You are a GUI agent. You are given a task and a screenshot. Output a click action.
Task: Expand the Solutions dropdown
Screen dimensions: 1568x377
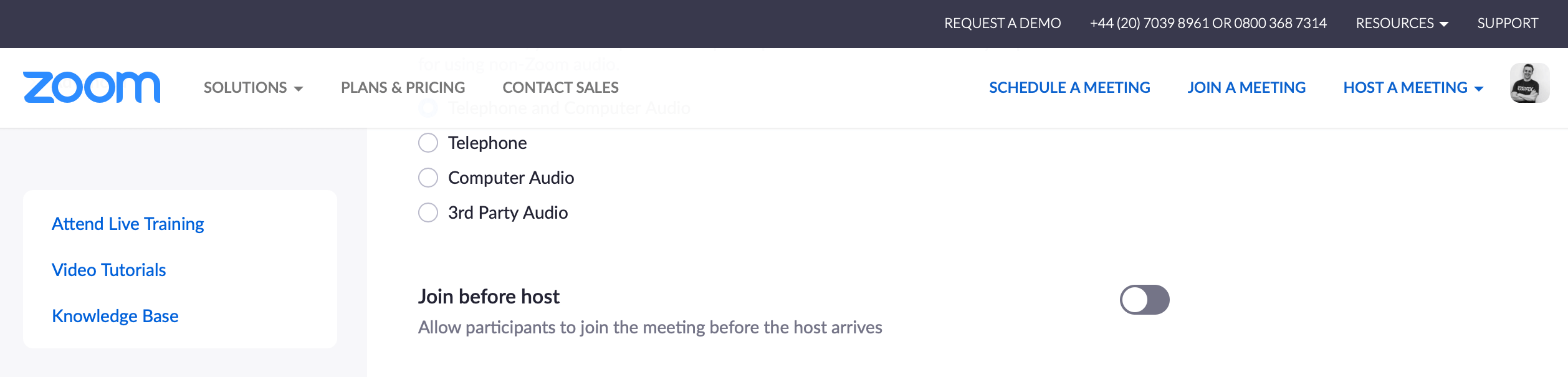pyautogui.click(x=253, y=88)
